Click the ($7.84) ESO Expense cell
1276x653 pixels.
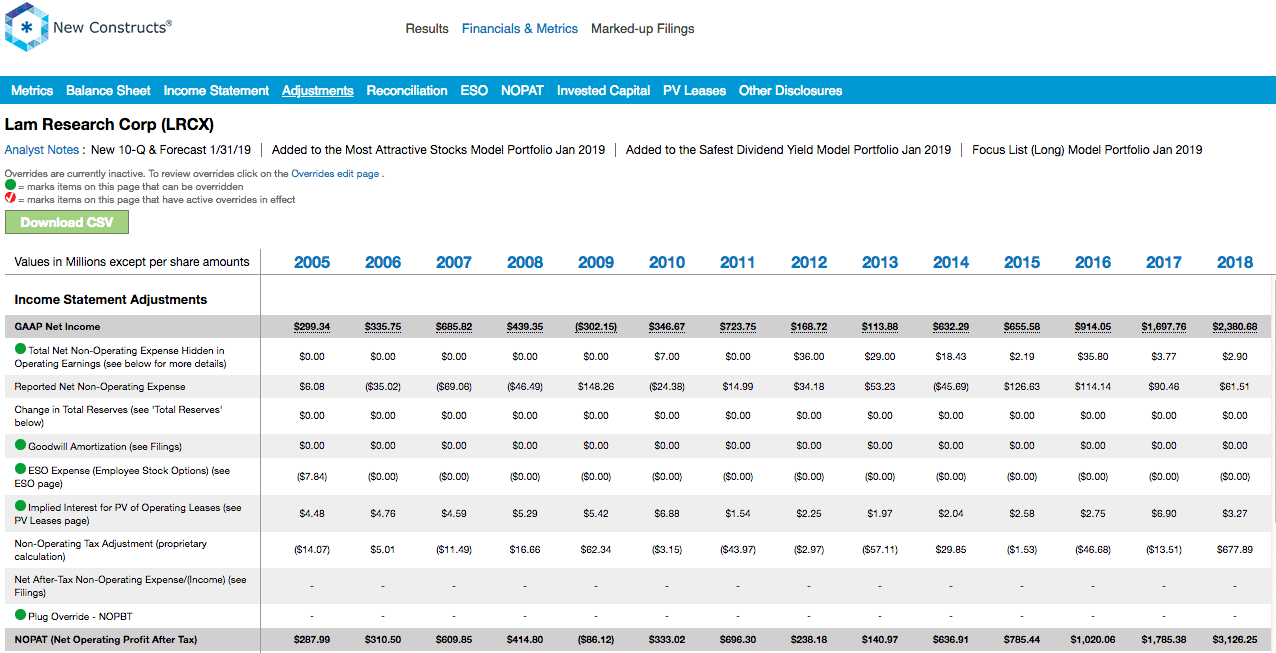pos(312,477)
